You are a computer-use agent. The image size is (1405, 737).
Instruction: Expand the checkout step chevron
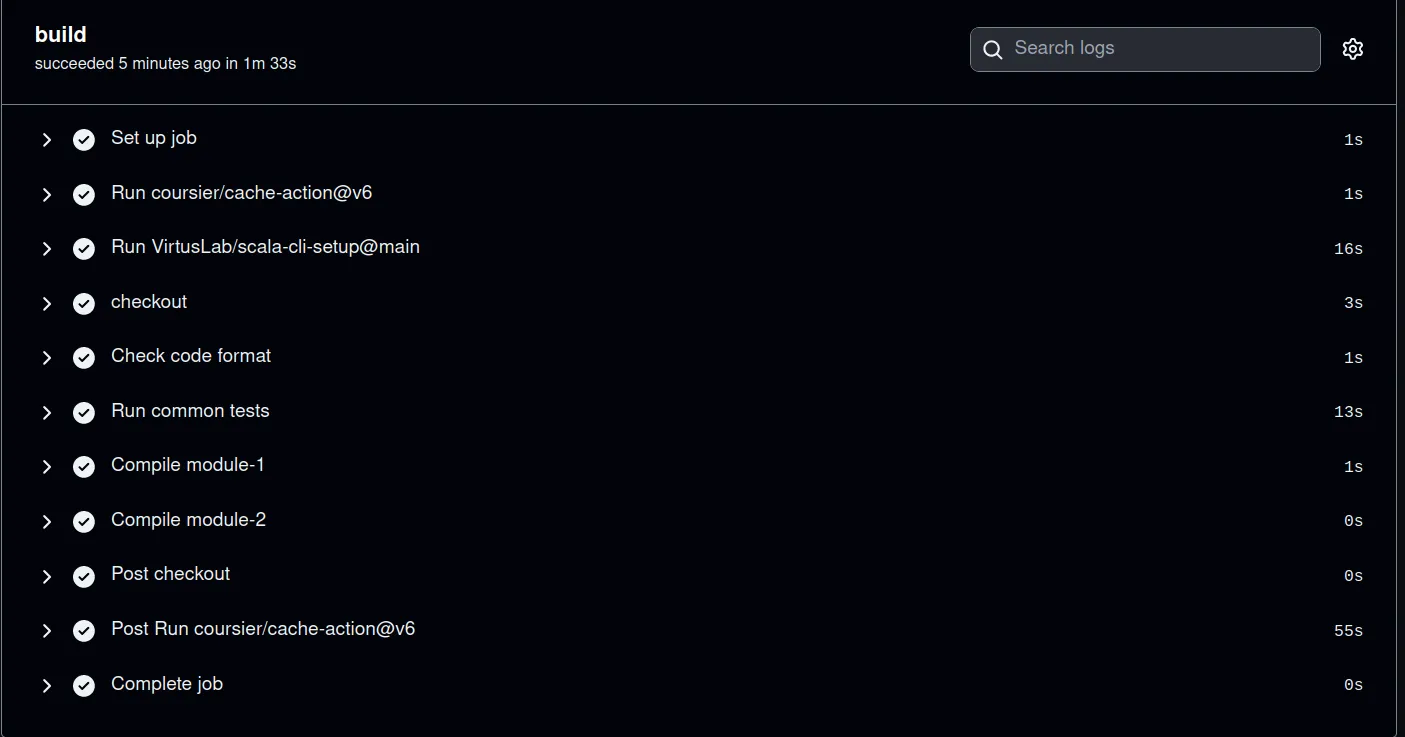pos(46,303)
